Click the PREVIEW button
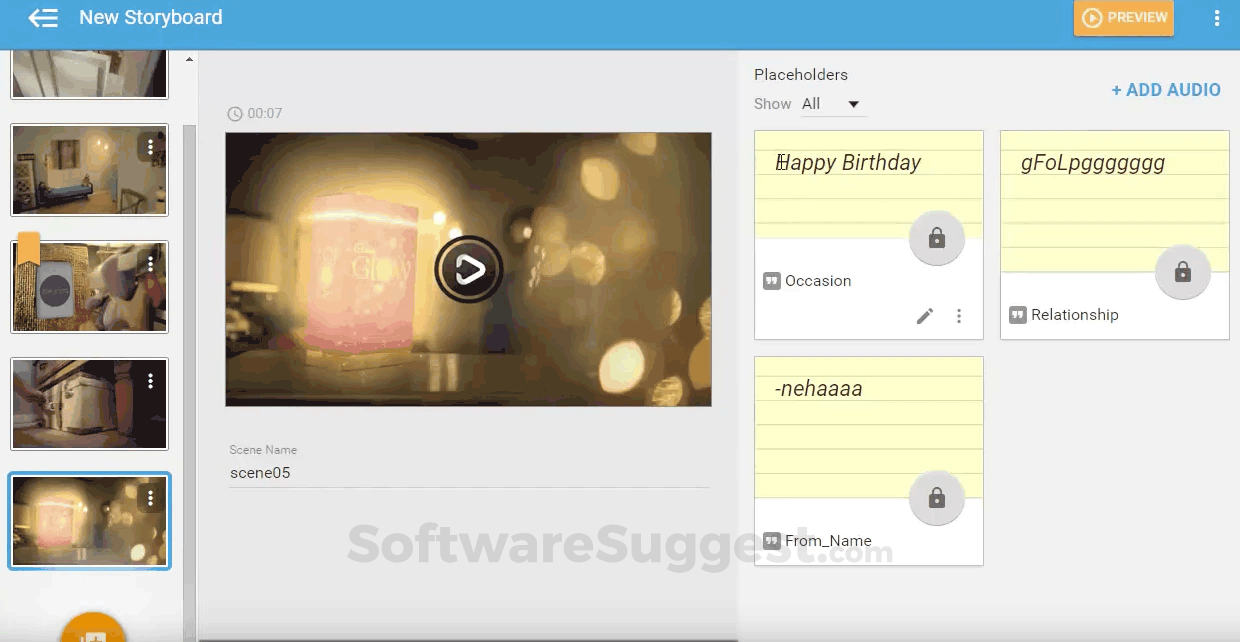Viewport: 1240px width, 642px height. point(1123,17)
